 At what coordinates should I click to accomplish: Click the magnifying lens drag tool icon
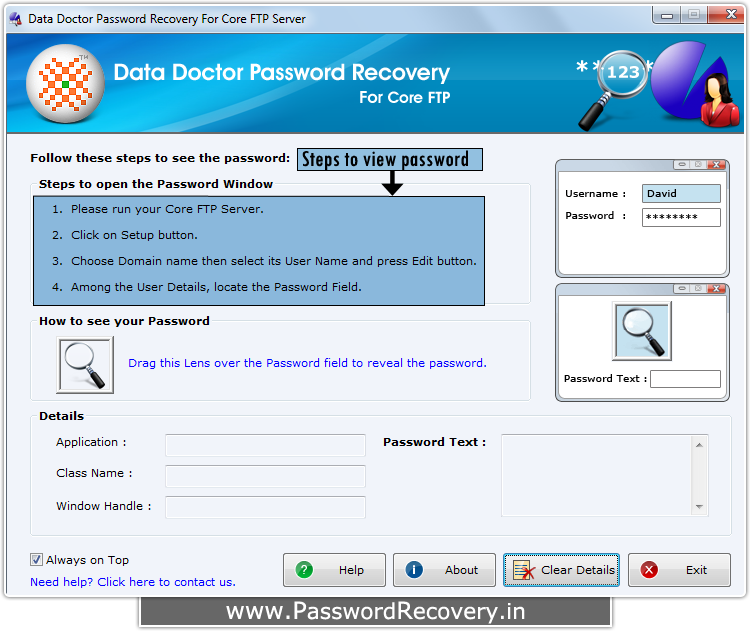tap(85, 365)
